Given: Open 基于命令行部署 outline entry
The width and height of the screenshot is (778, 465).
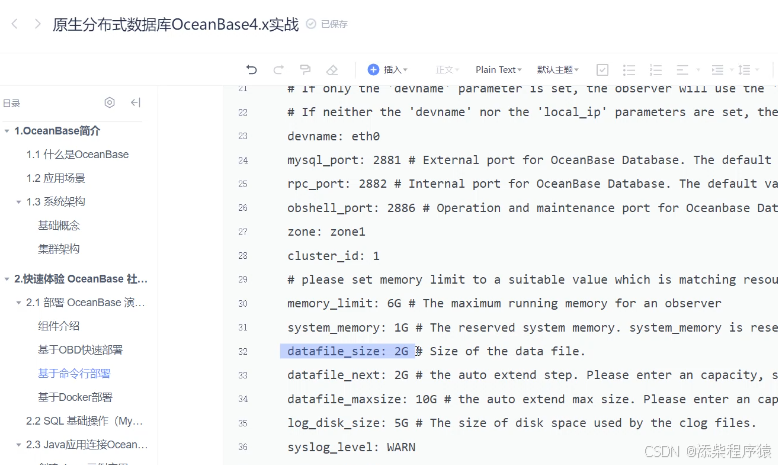Looking at the screenshot, I should (74, 374).
